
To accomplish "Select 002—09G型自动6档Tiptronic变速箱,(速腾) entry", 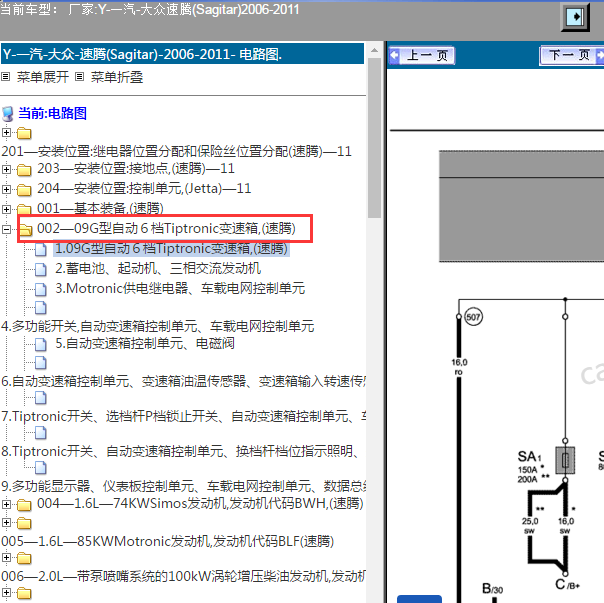I will [x=166, y=229].
